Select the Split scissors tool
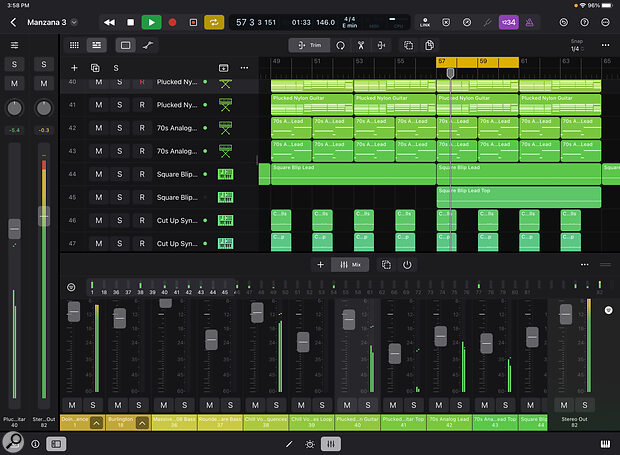The height and width of the screenshot is (455, 620). [361, 45]
